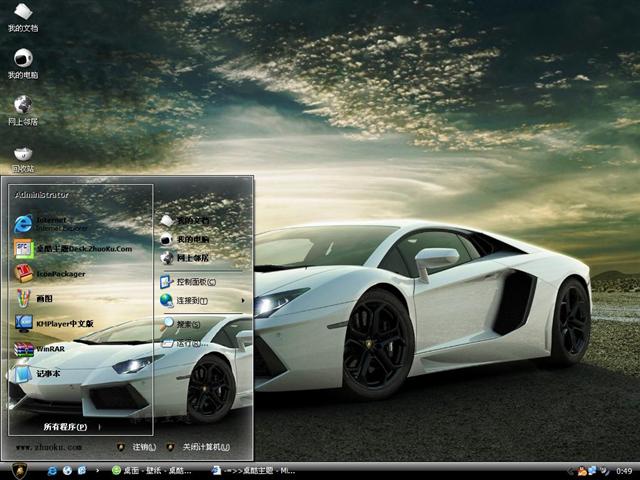Click the system tray clock showing 0:49
640x480 pixels.
624,470
